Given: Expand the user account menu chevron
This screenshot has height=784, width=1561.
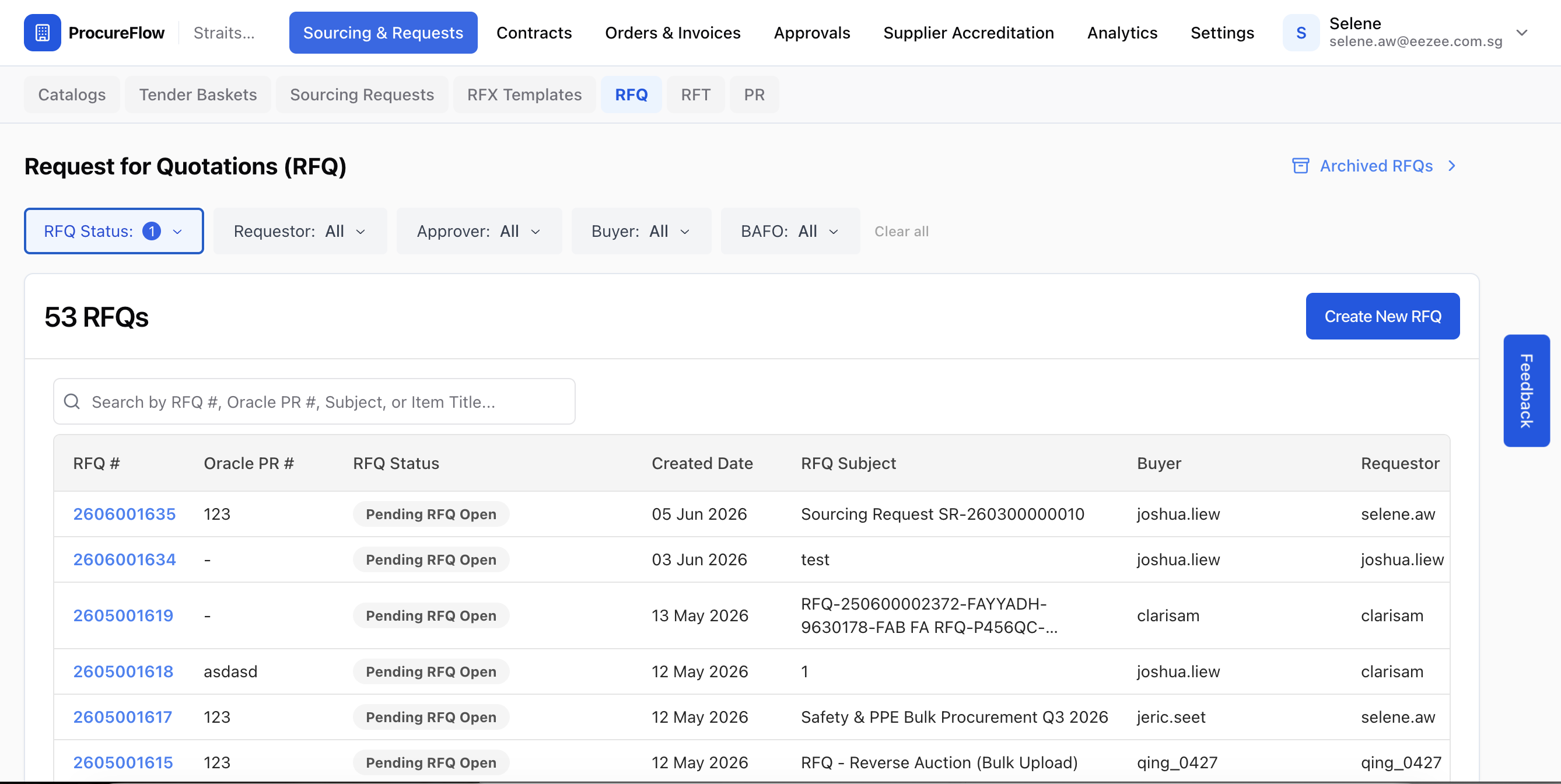Looking at the screenshot, I should (x=1522, y=33).
